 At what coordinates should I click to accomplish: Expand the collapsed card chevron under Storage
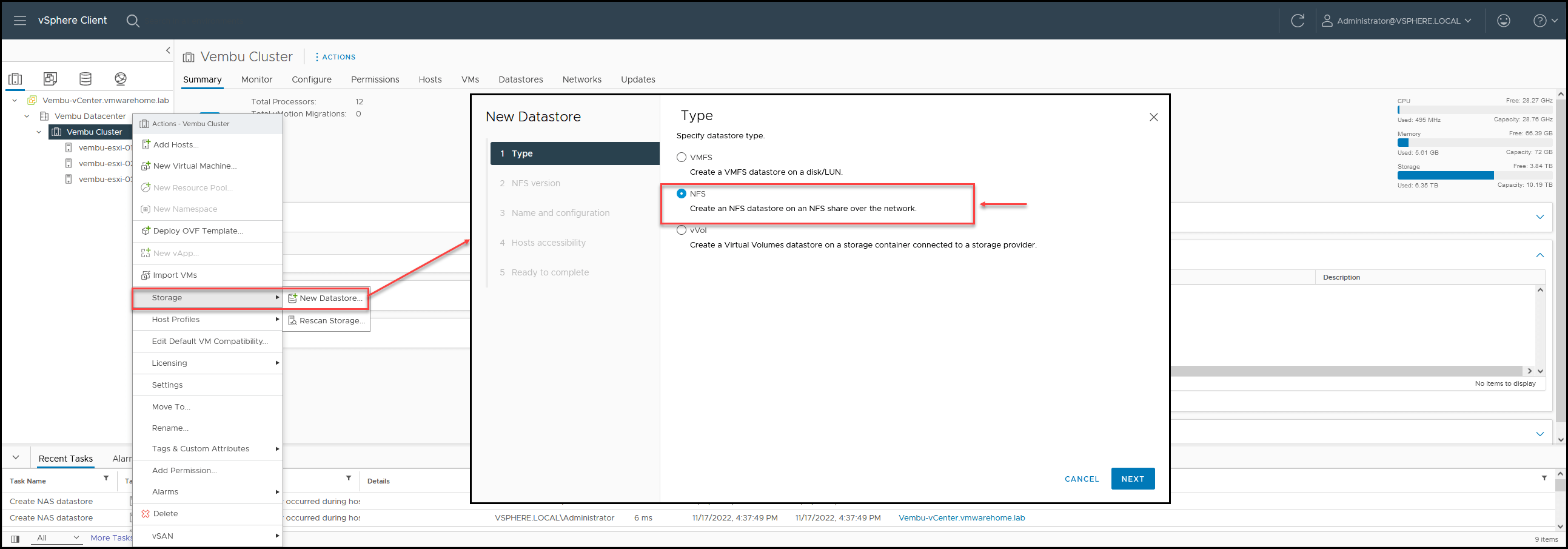[x=1540, y=217]
